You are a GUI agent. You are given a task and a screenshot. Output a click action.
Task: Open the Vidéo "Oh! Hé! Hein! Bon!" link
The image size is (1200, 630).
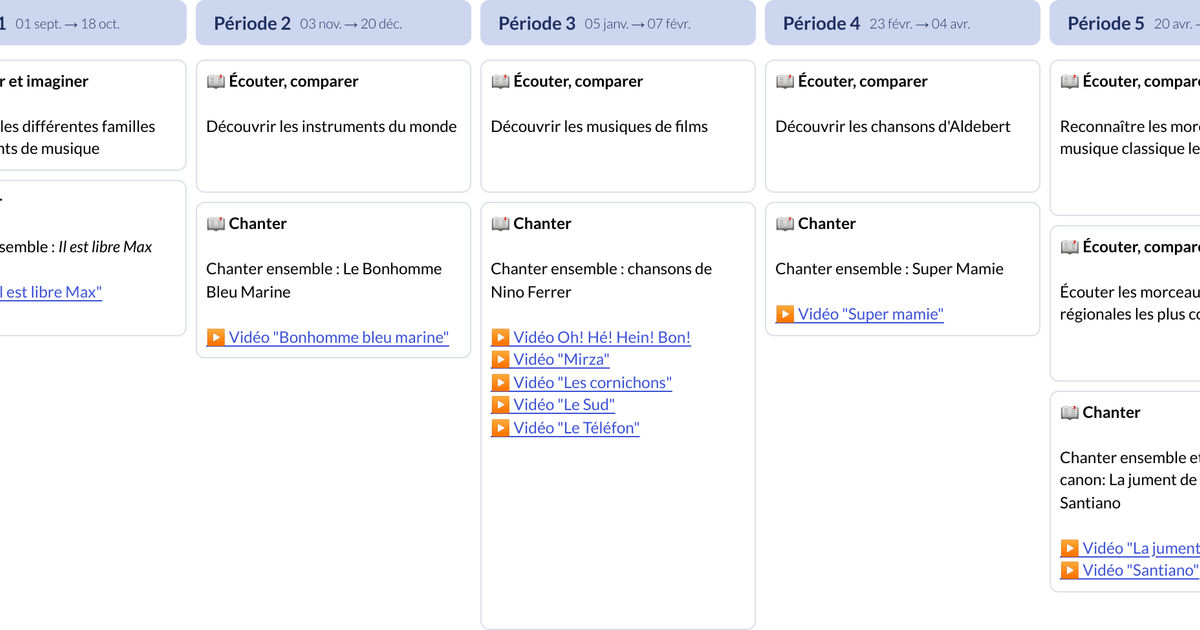coord(591,337)
